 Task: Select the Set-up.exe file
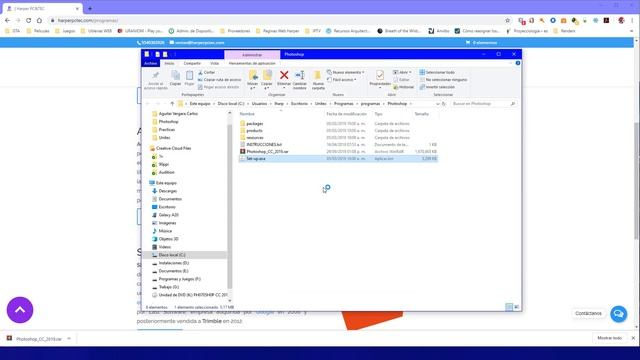[338, 158]
